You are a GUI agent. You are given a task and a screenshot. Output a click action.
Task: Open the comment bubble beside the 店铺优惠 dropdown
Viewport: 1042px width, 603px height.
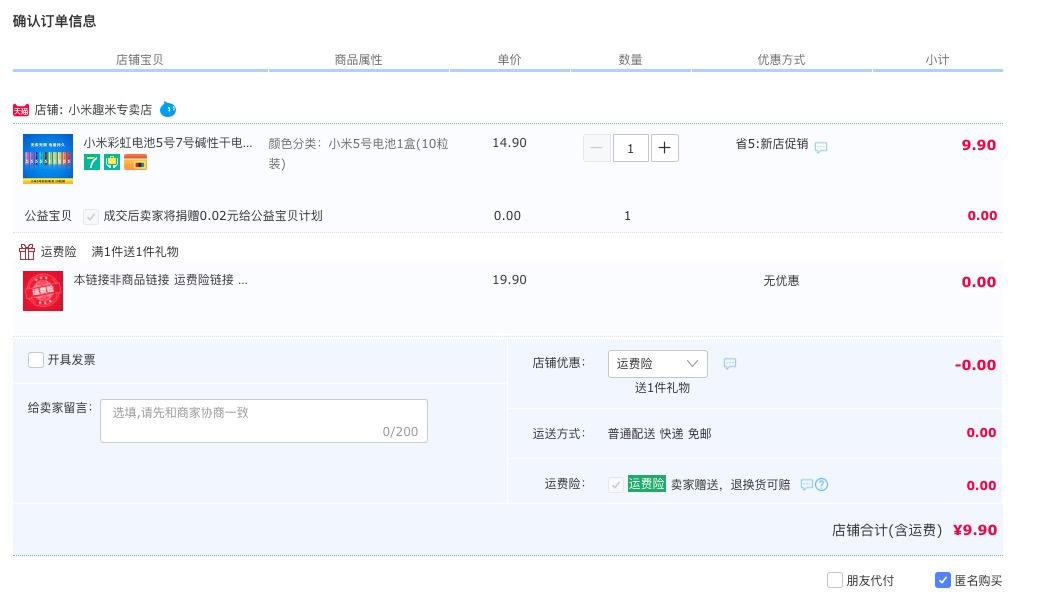[x=730, y=364]
